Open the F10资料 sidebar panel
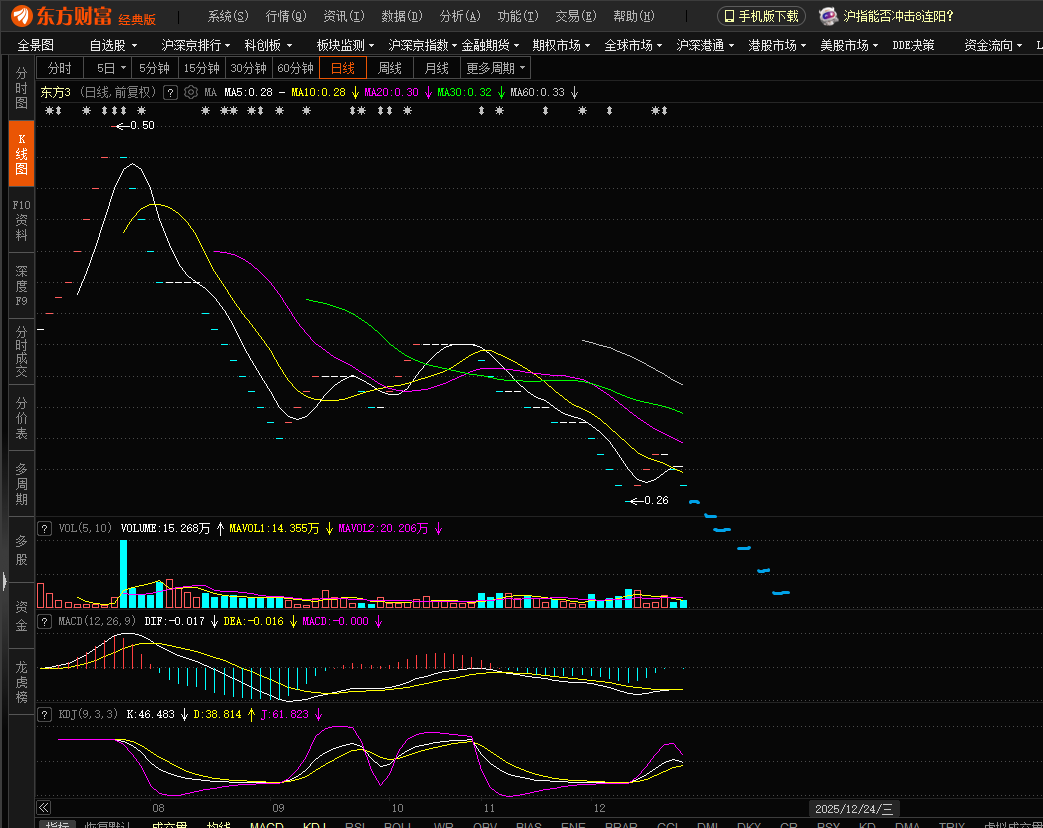This screenshot has height=828, width=1043. tap(21, 220)
